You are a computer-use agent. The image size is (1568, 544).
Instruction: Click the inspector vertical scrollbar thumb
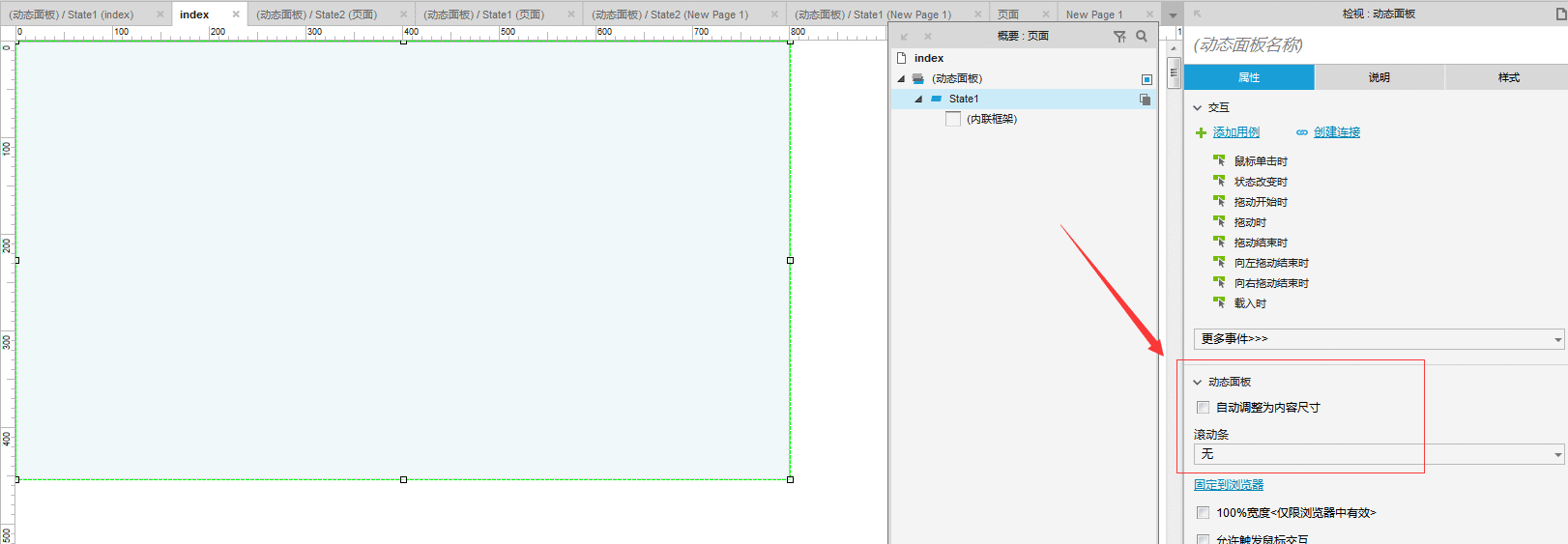coord(1174,72)
